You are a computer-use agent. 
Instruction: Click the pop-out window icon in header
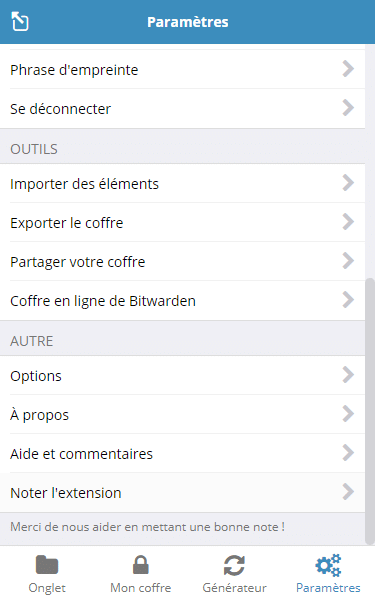[20, 21]
